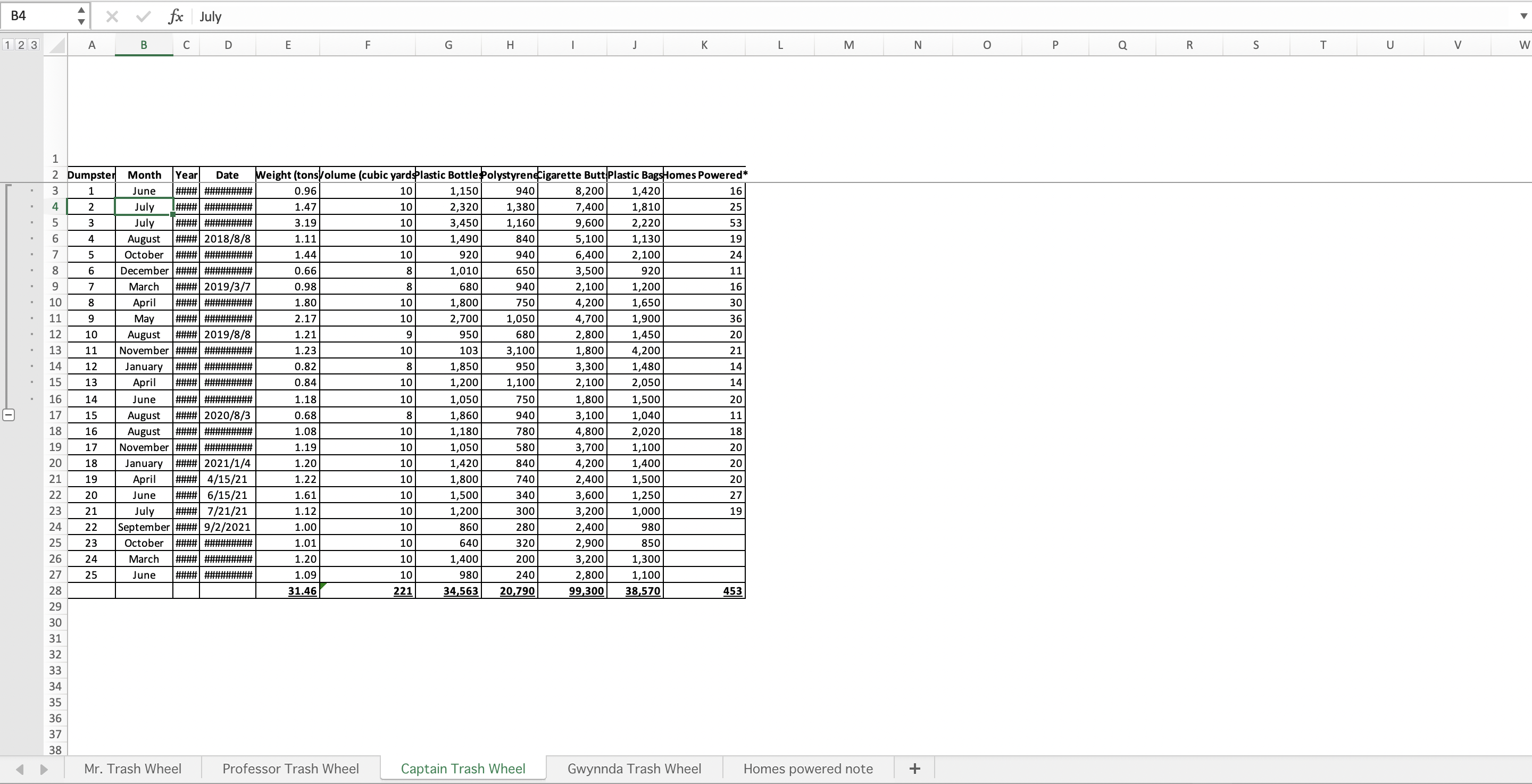The width and height of the screenshot is (1532, 784).
Task: Select the total weight cell 31.46
Action: point(288,591)
